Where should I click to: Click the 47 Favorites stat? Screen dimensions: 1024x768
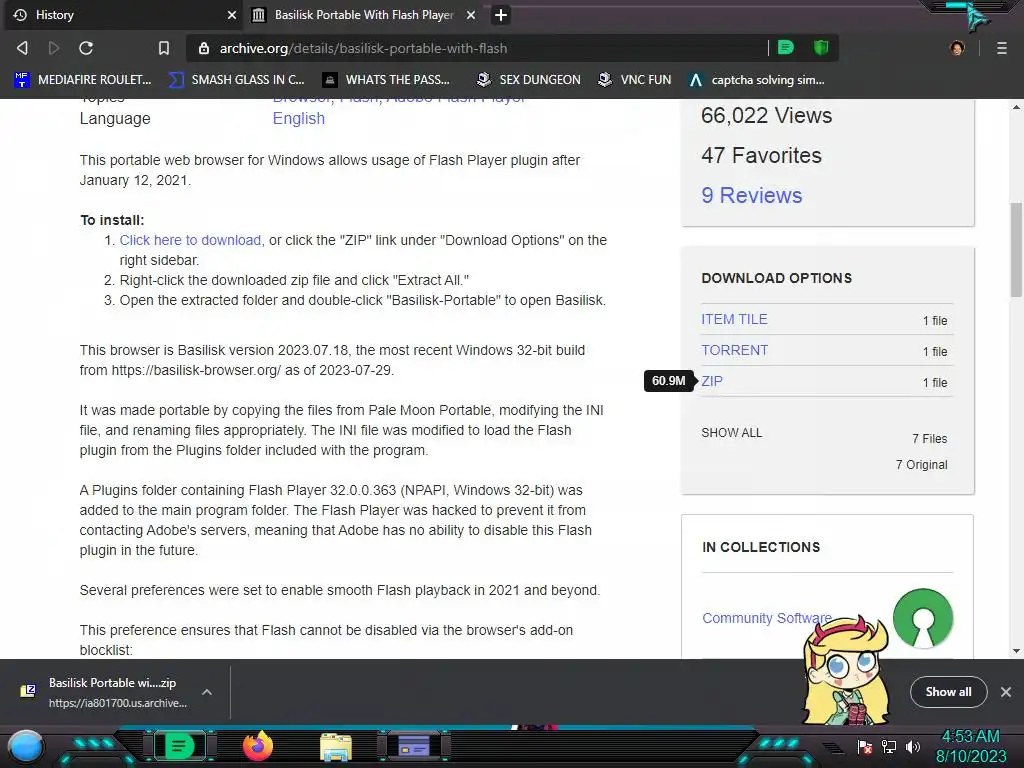pyautogui.click(x=761, y=155)
